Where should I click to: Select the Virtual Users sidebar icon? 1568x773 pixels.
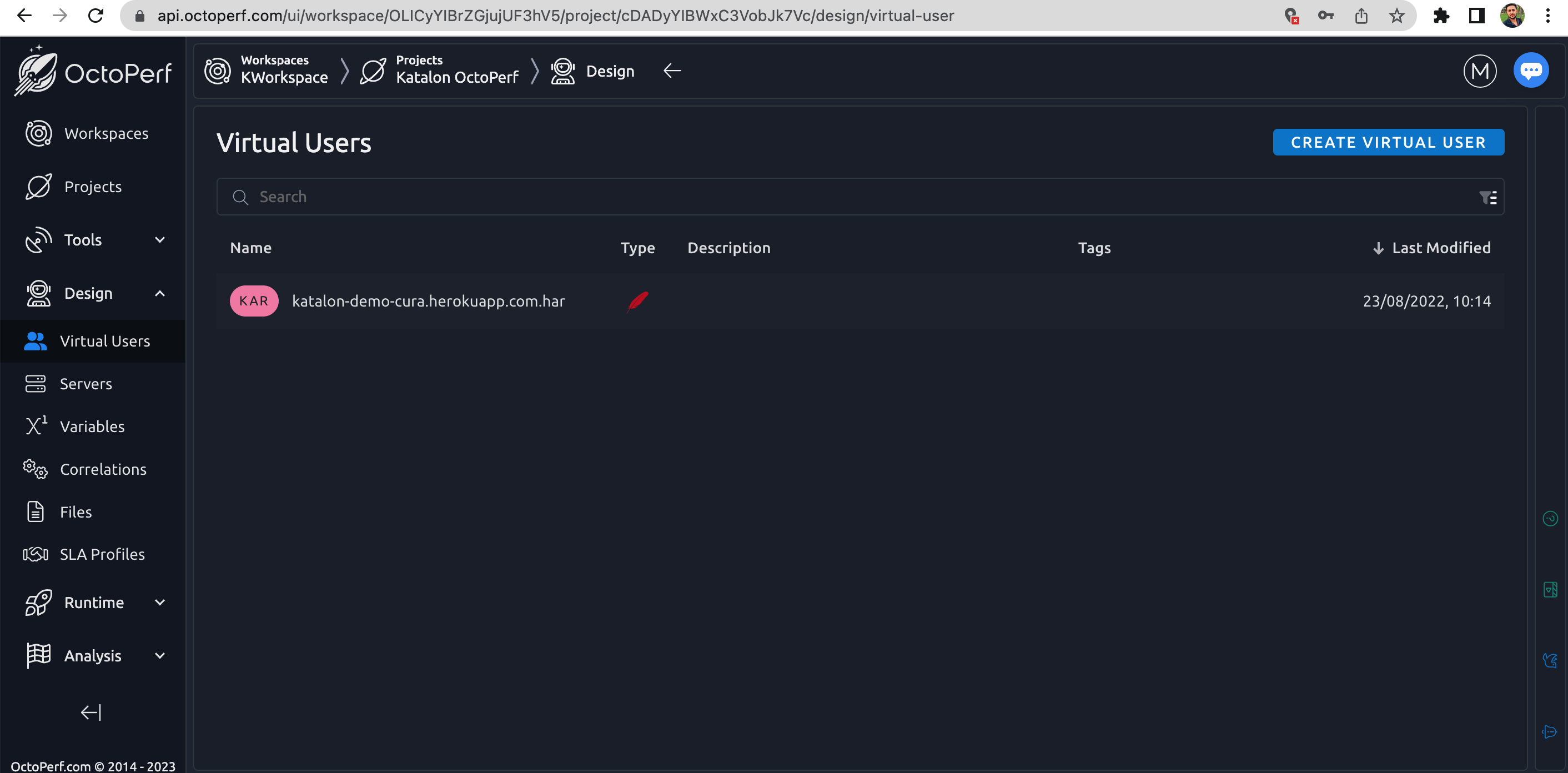36,341
